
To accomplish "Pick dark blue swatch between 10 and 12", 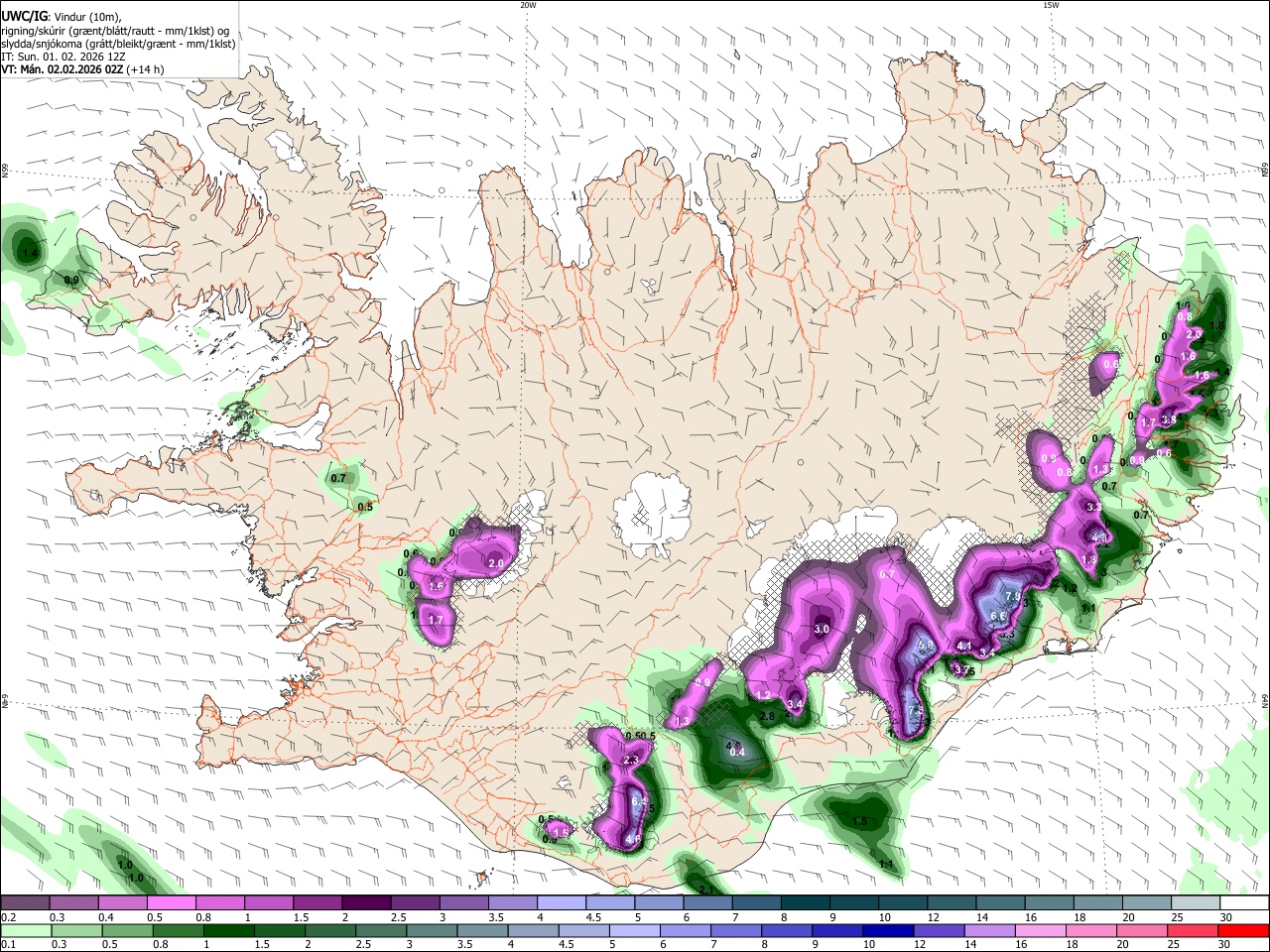I will 887,931.
